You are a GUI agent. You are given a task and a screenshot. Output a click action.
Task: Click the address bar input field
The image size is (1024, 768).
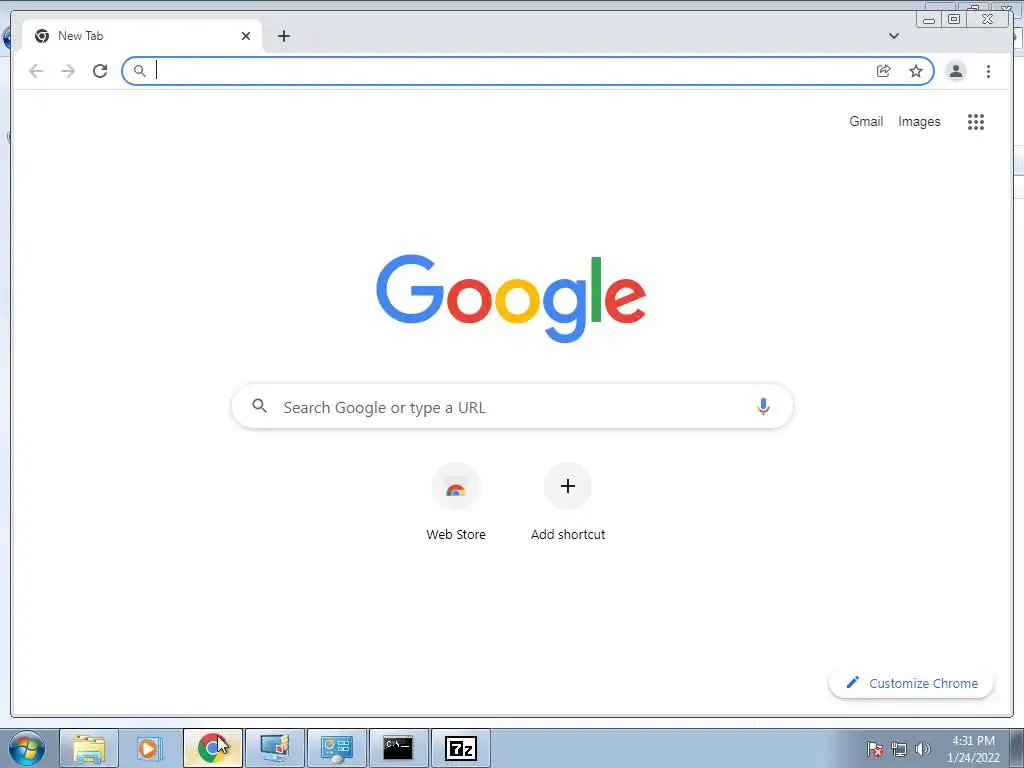click(x=513, y=71)
